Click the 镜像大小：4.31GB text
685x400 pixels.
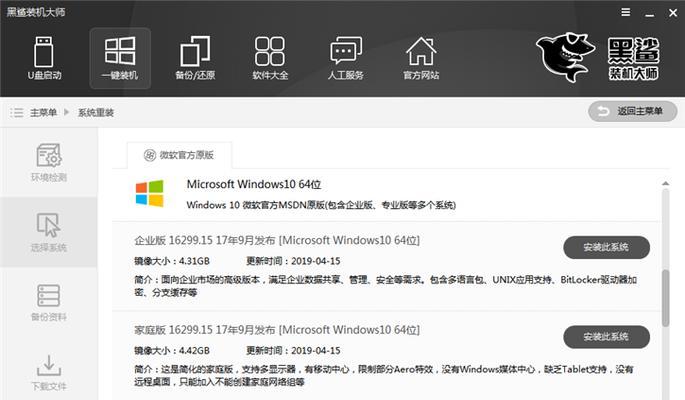(x=172, y=261)
